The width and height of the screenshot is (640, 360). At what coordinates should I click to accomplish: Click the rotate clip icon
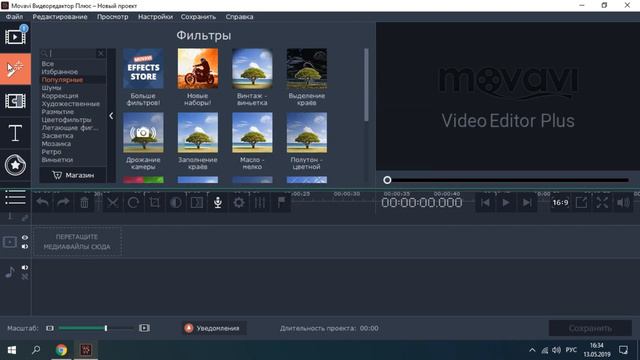pyautogui.click(x=133, y=202)
